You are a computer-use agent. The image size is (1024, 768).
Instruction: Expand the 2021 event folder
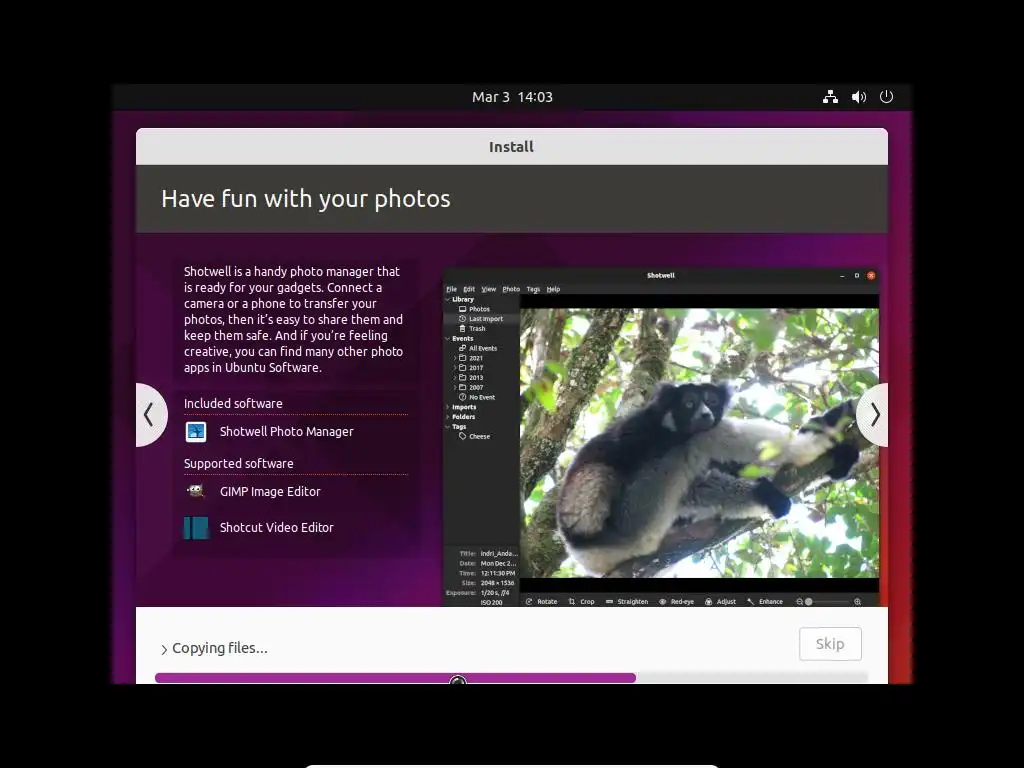pos(455,358)
